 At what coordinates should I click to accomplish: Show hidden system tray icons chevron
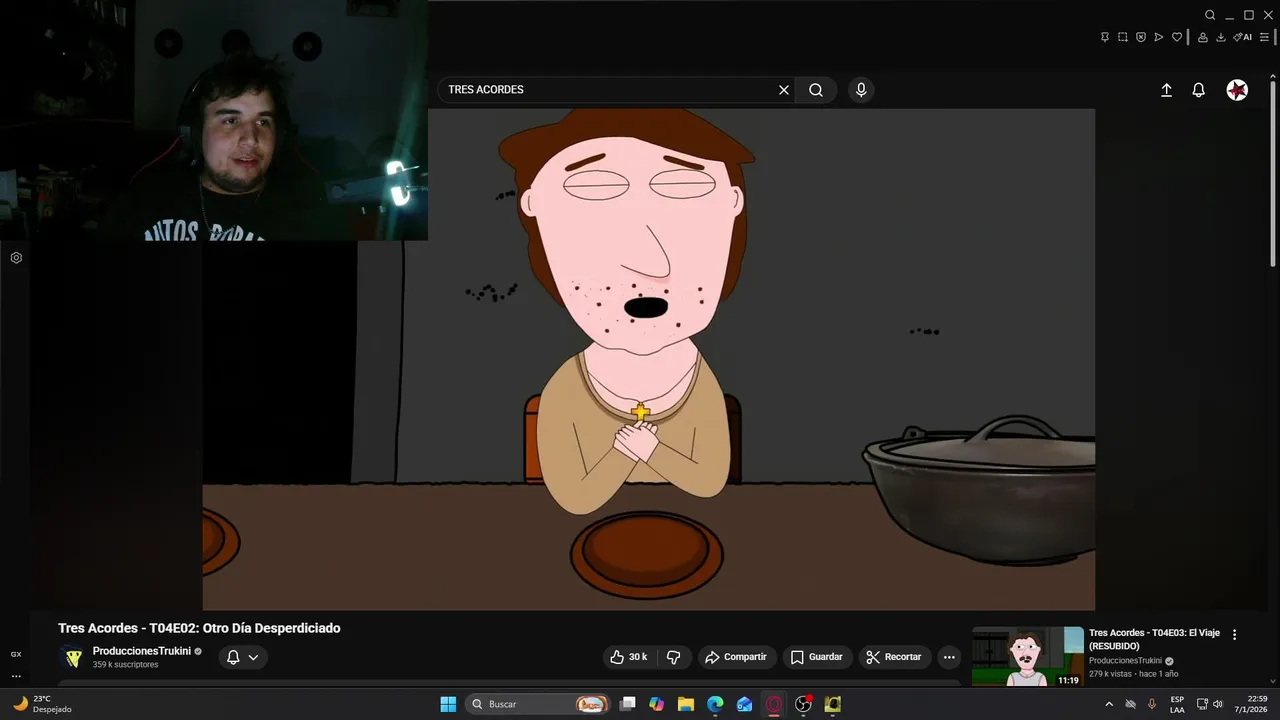1108,704
